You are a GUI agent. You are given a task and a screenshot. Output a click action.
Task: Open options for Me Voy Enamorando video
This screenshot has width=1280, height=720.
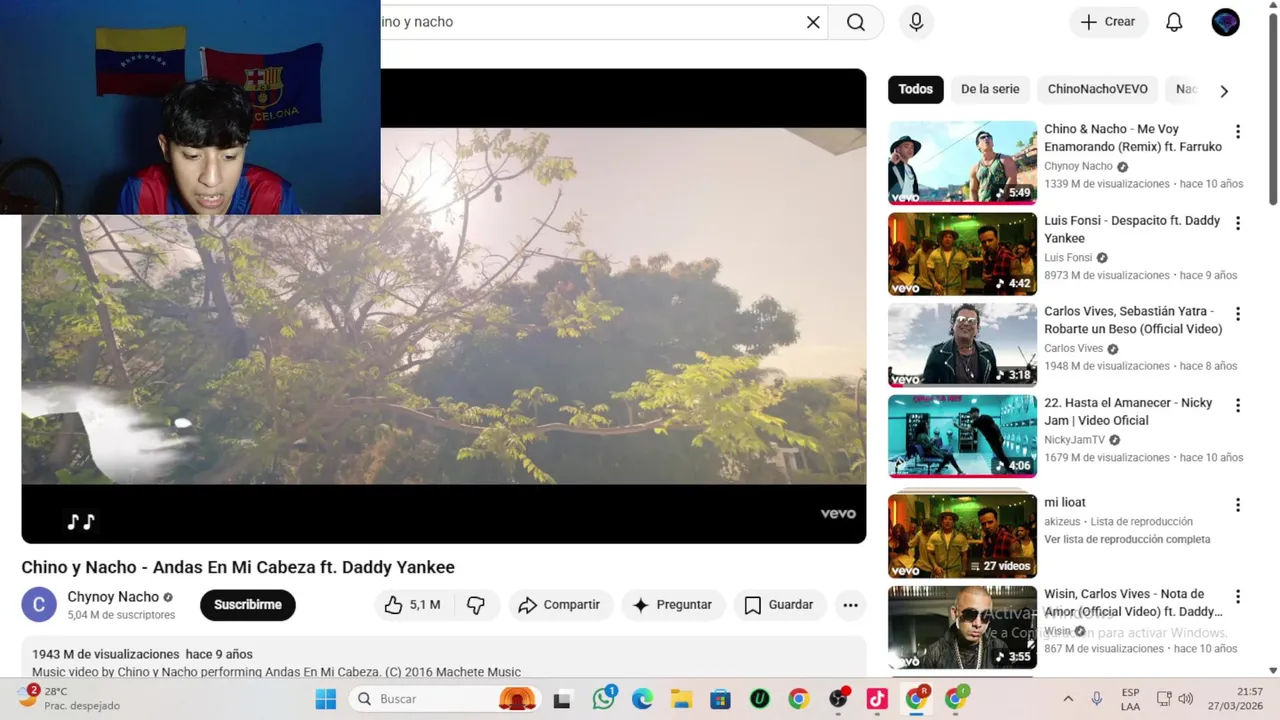click(1238, 132)
